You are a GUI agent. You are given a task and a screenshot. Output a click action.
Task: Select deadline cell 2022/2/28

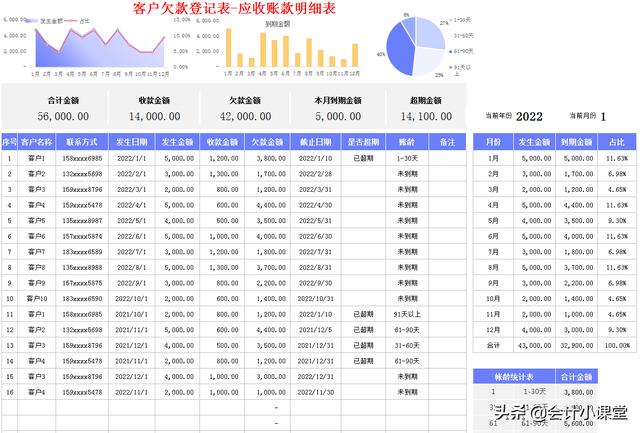pyautogui.click(x=316, y=174)
